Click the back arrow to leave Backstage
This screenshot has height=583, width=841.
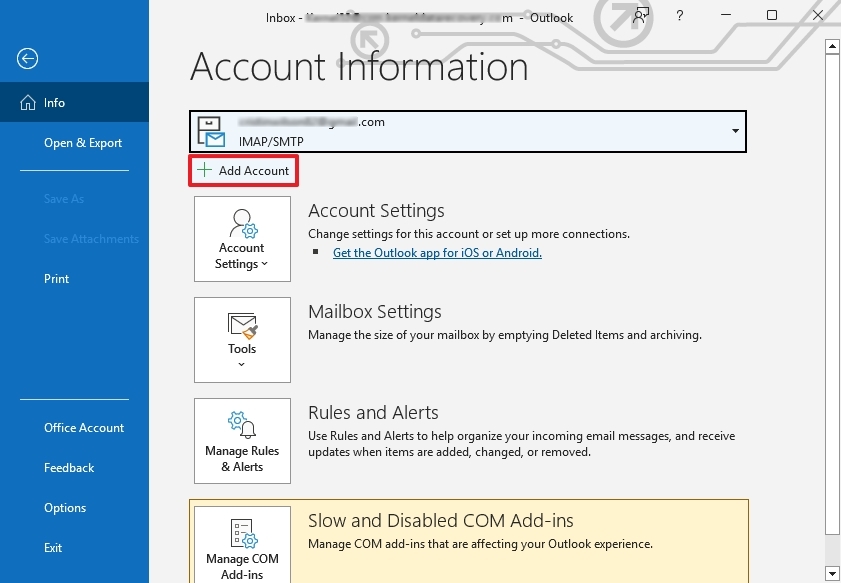tap(27, 58)
